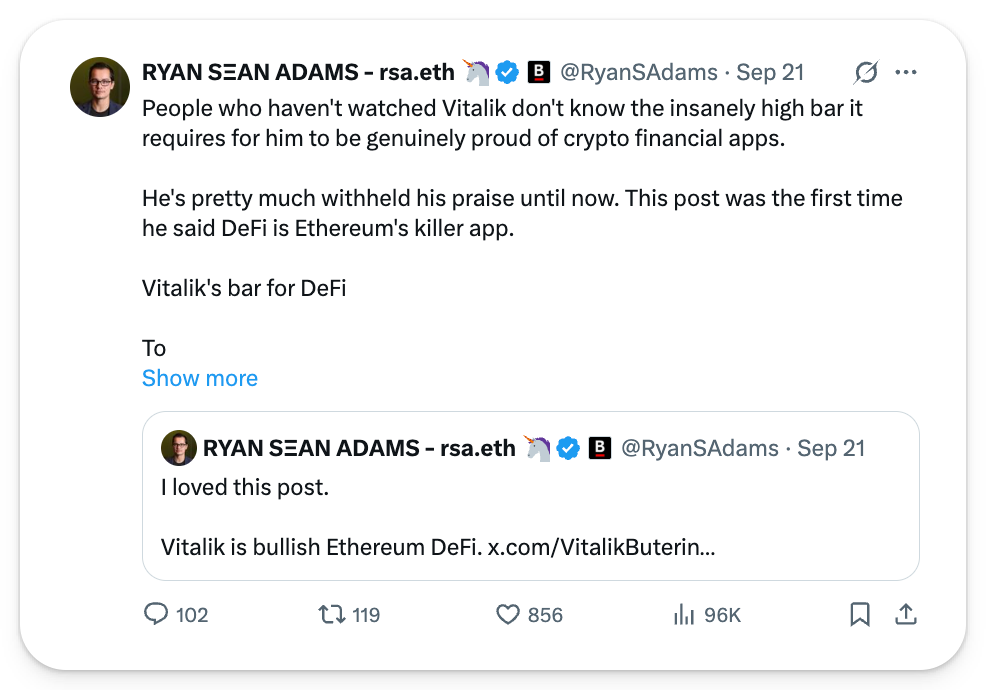Expand tweet with Show more
This screenshot has height=690, width=986.
click(x=200, y=378)
